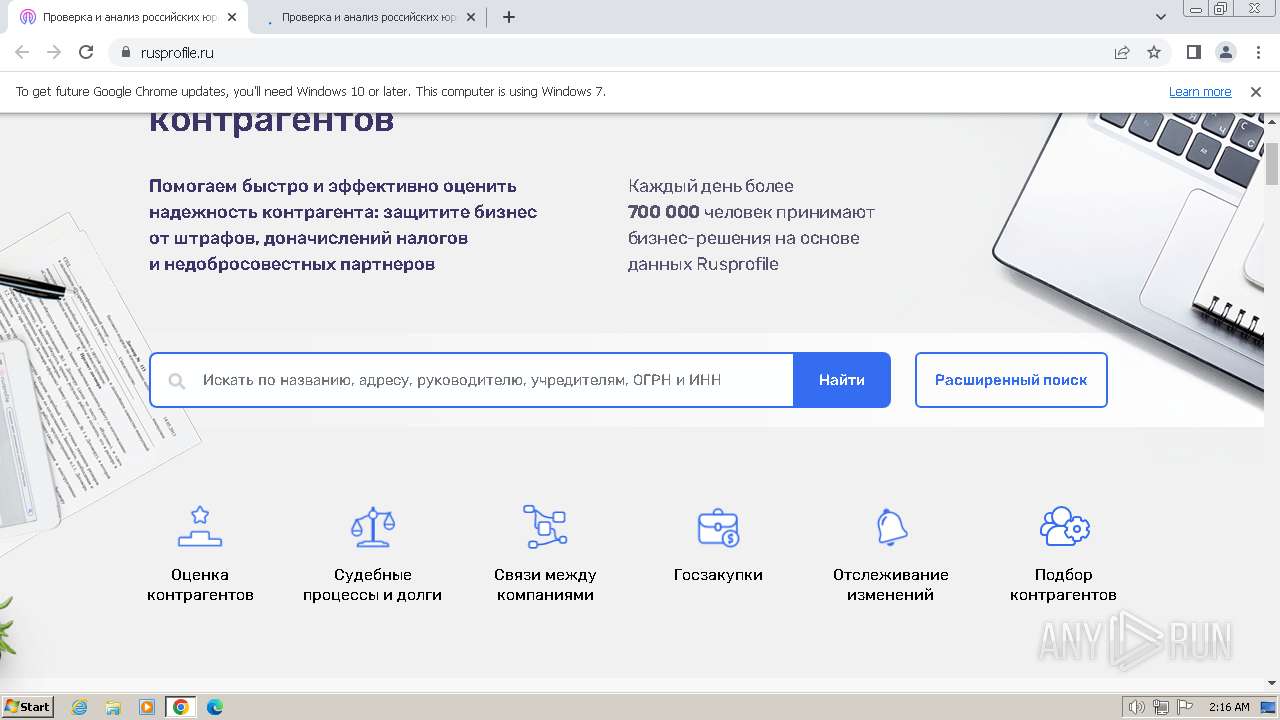The width and height of the screenshot is (1280, 720).
Task: Open the Отслеживание изменений text link
Action: (x=891, y=585)
